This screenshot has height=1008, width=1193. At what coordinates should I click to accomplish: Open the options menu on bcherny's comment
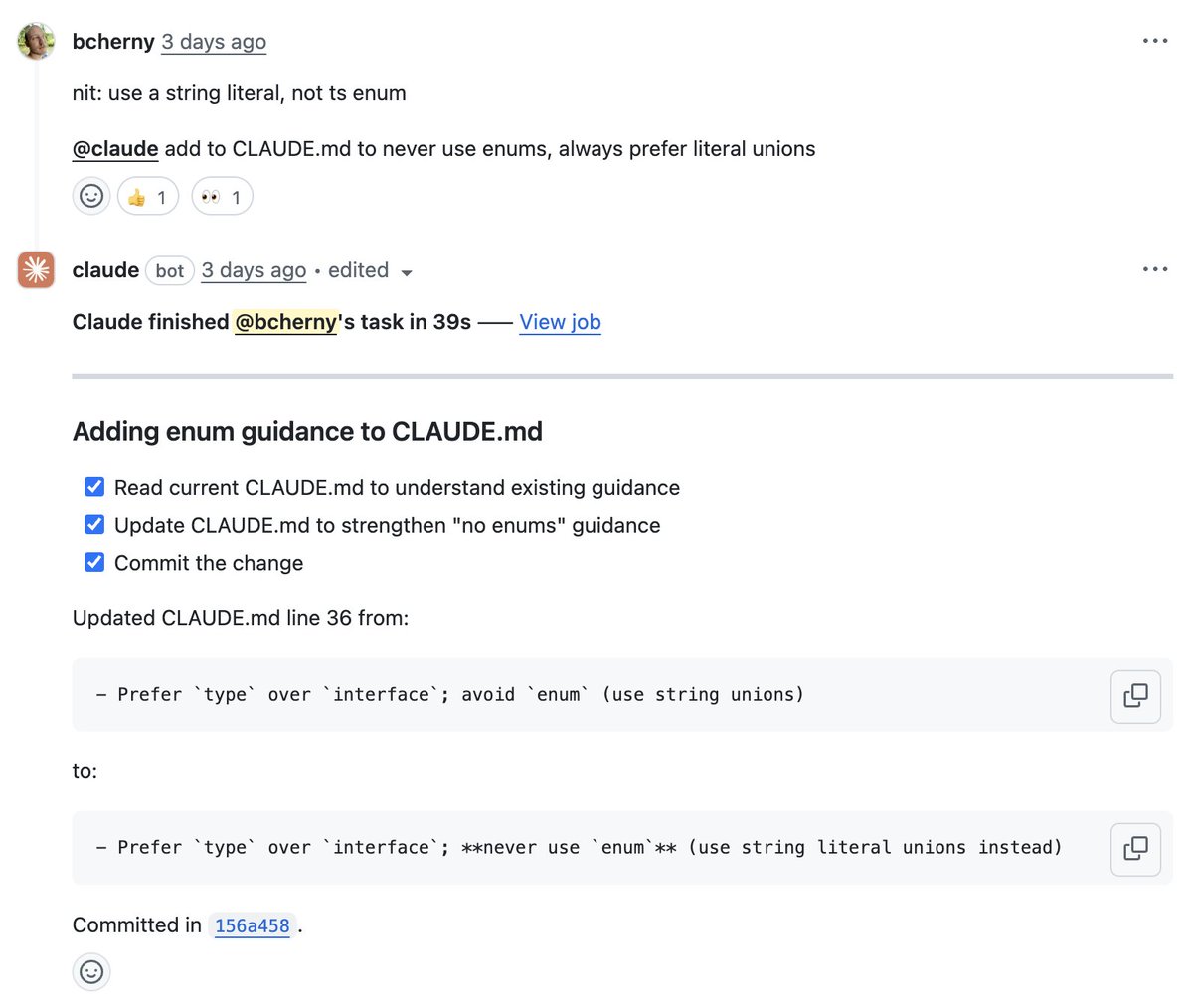click(1155, 40)
